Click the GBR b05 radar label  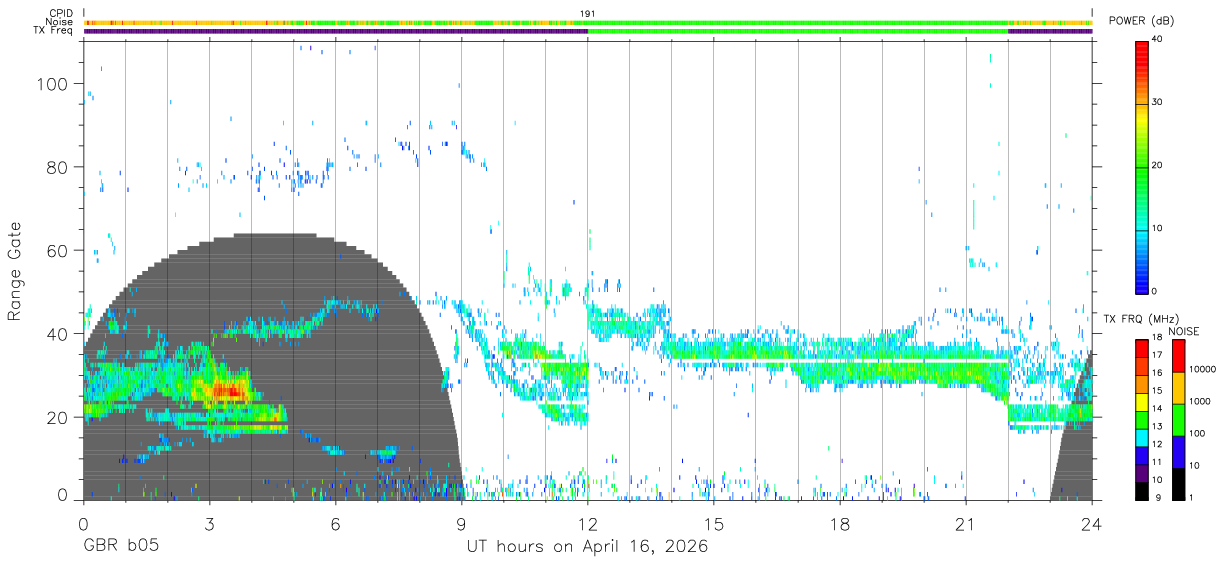[120, 547]
